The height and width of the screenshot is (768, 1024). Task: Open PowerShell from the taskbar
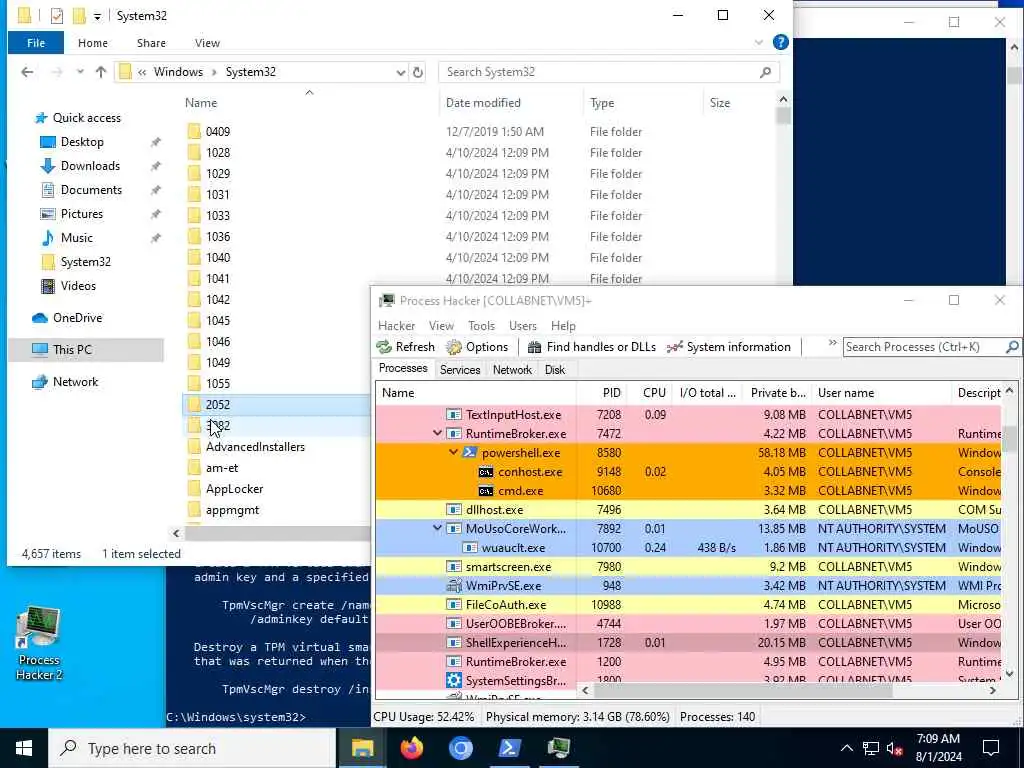[509, 748]
